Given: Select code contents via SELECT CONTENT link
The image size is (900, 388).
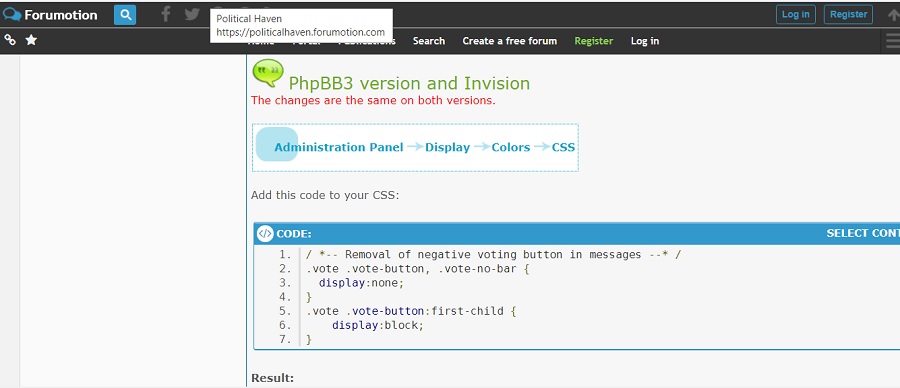Looking at the screenshot, I should [x=863, y=234].
